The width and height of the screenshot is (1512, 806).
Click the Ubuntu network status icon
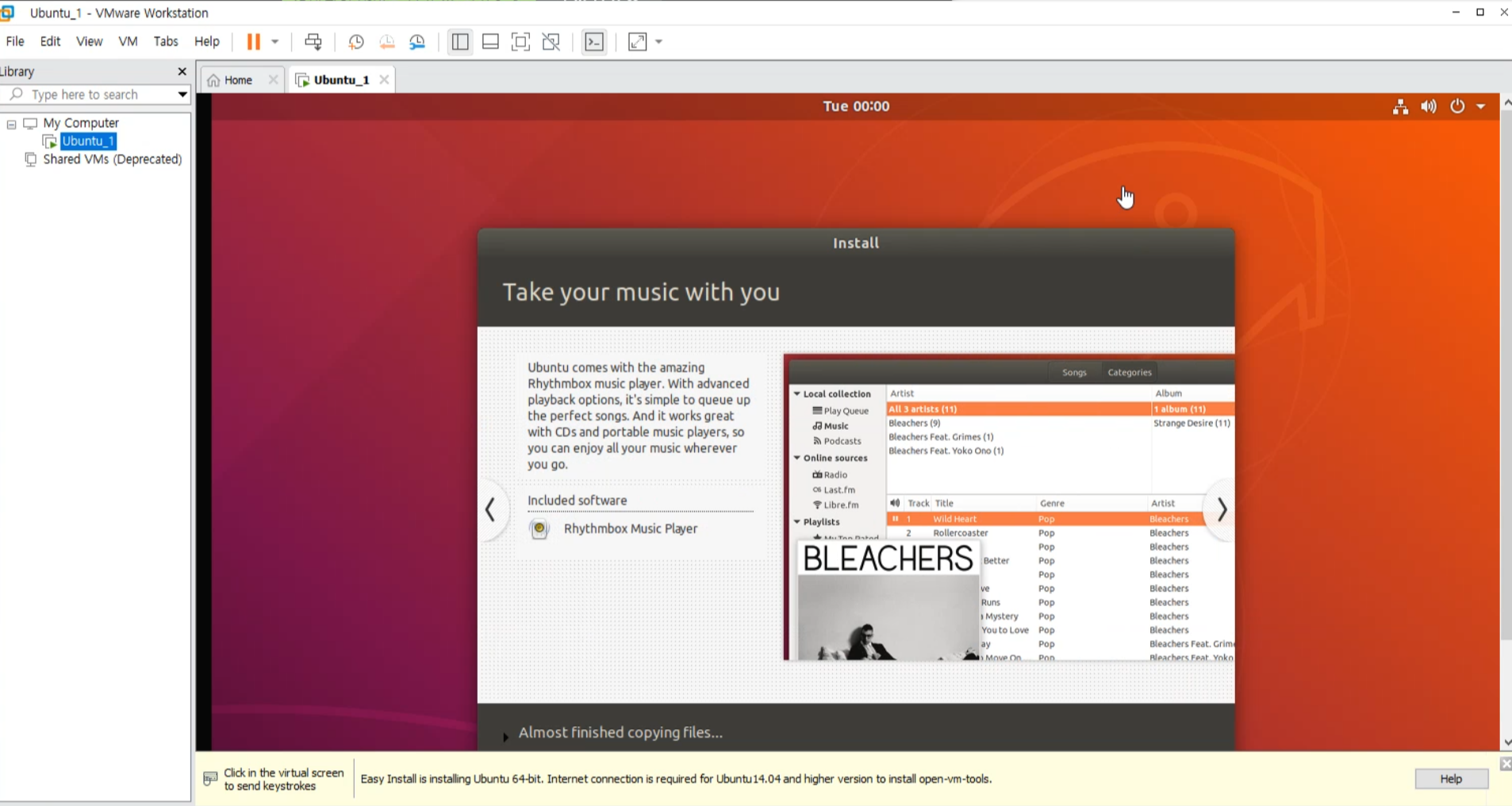pyautogui.click(x=1400, y=106)
